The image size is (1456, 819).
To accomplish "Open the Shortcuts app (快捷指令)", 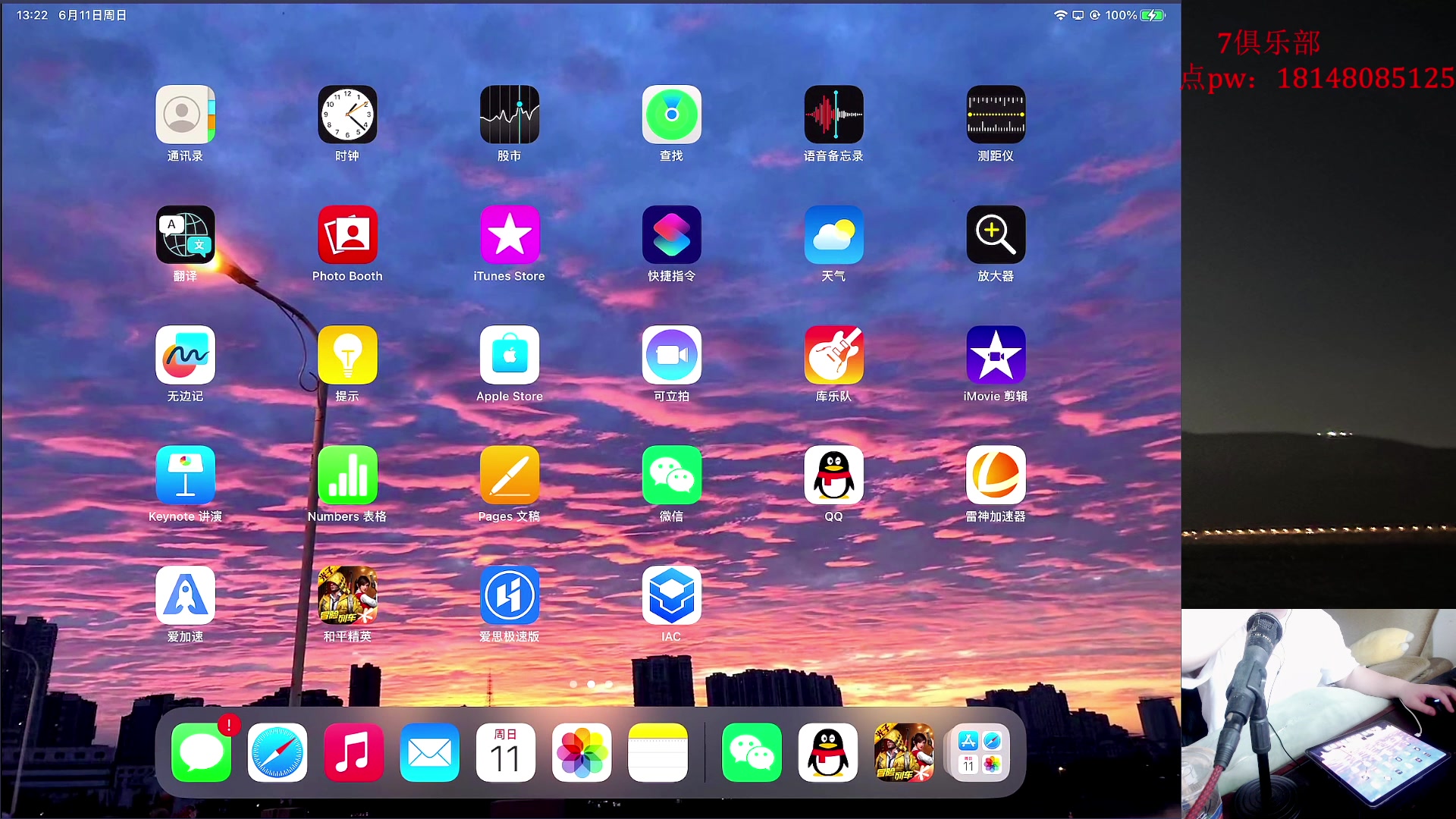I will click(671, 235).
